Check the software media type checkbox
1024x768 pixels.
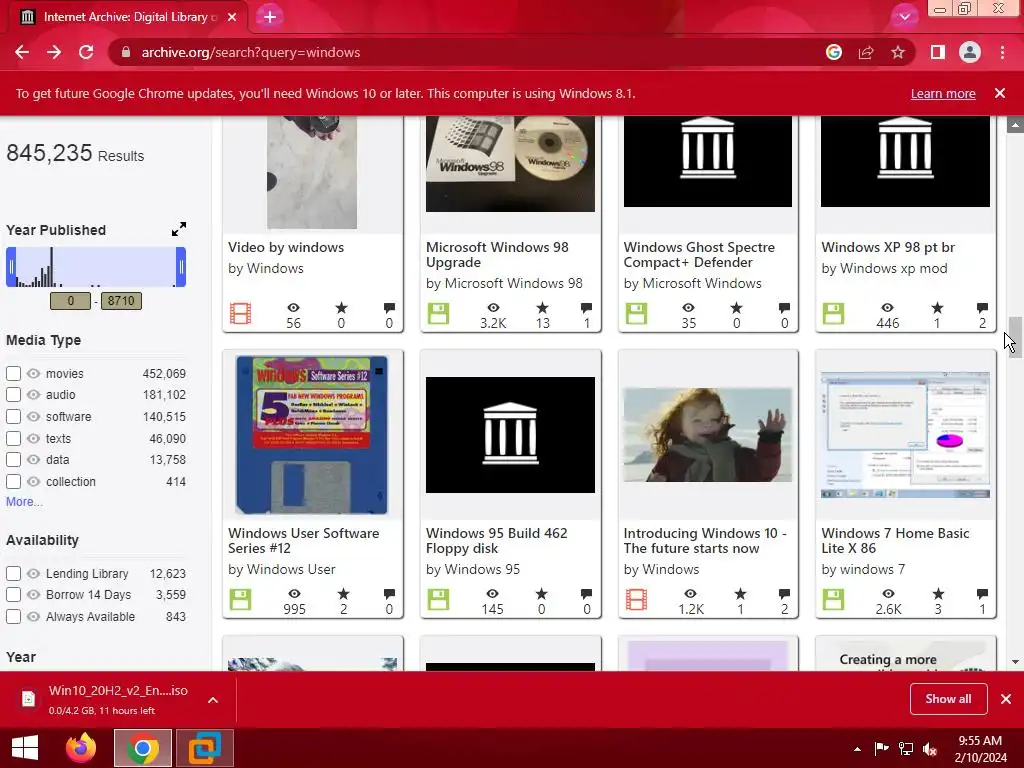[14, 417]
